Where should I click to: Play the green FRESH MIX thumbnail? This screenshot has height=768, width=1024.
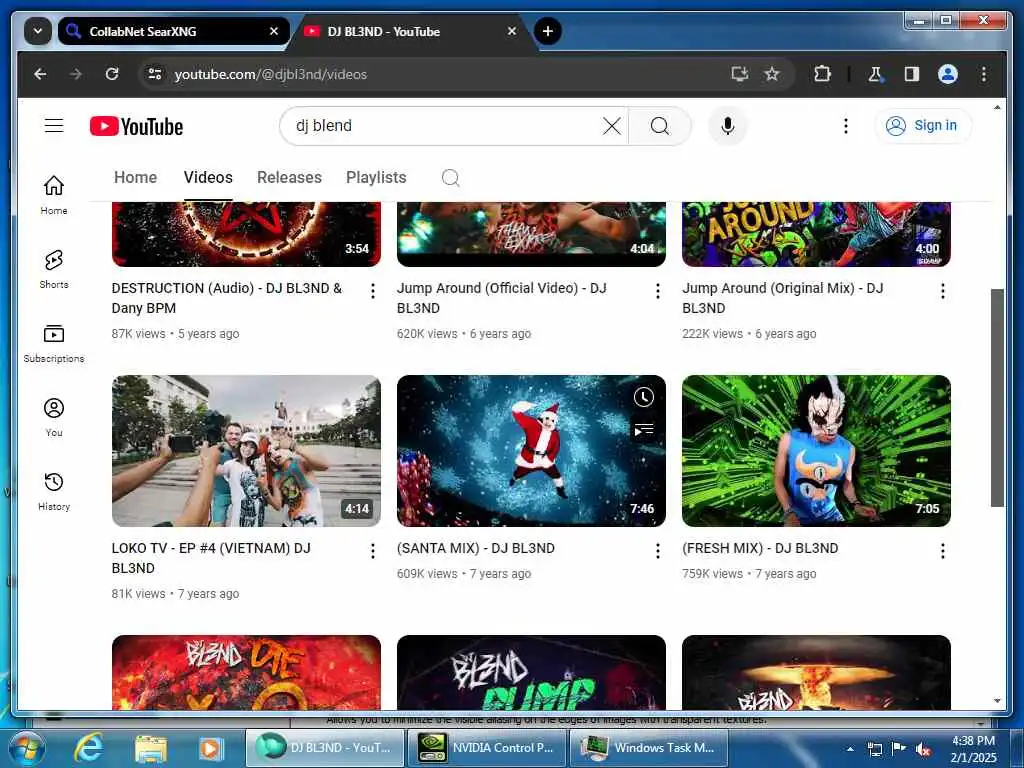pos(816,451)
